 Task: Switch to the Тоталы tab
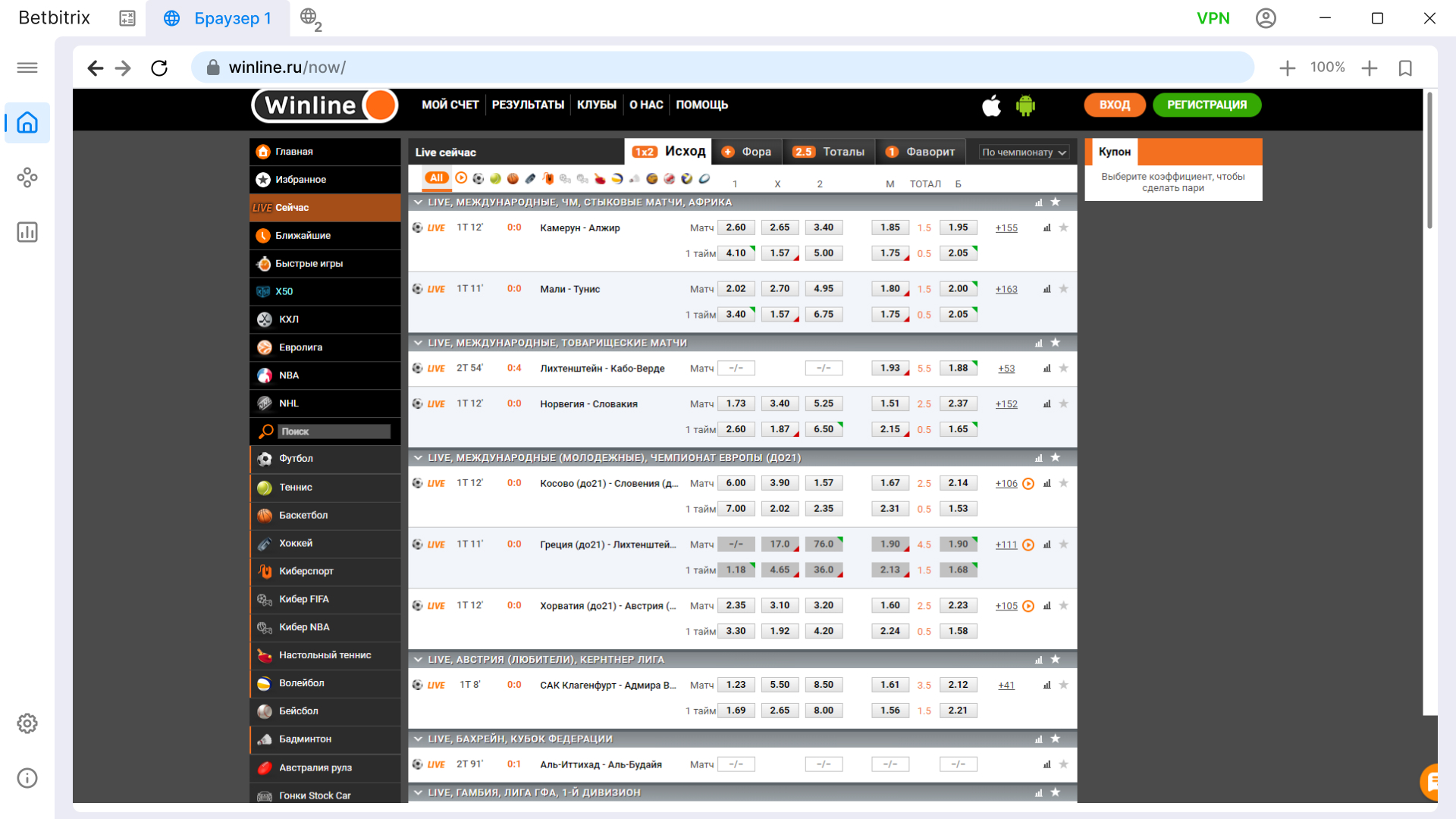point(828,152)
